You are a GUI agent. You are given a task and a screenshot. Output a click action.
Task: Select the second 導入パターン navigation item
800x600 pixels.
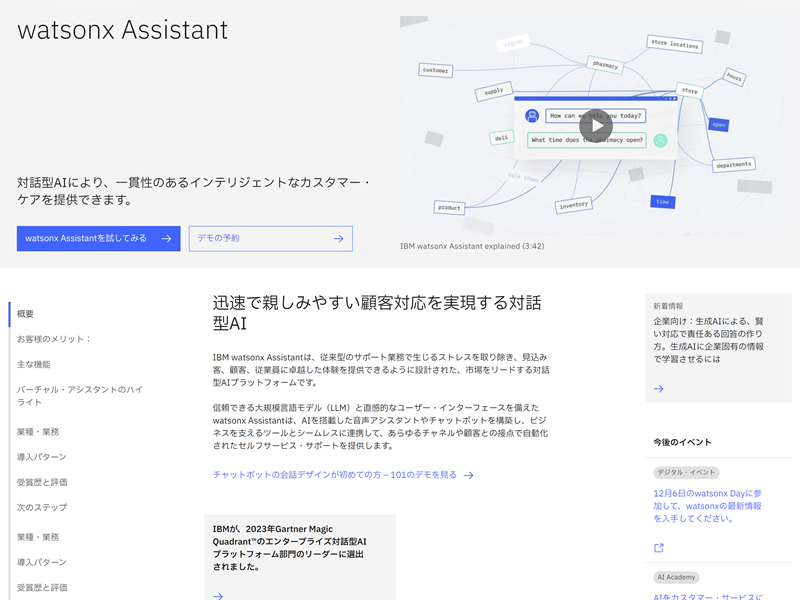[42, 562]
